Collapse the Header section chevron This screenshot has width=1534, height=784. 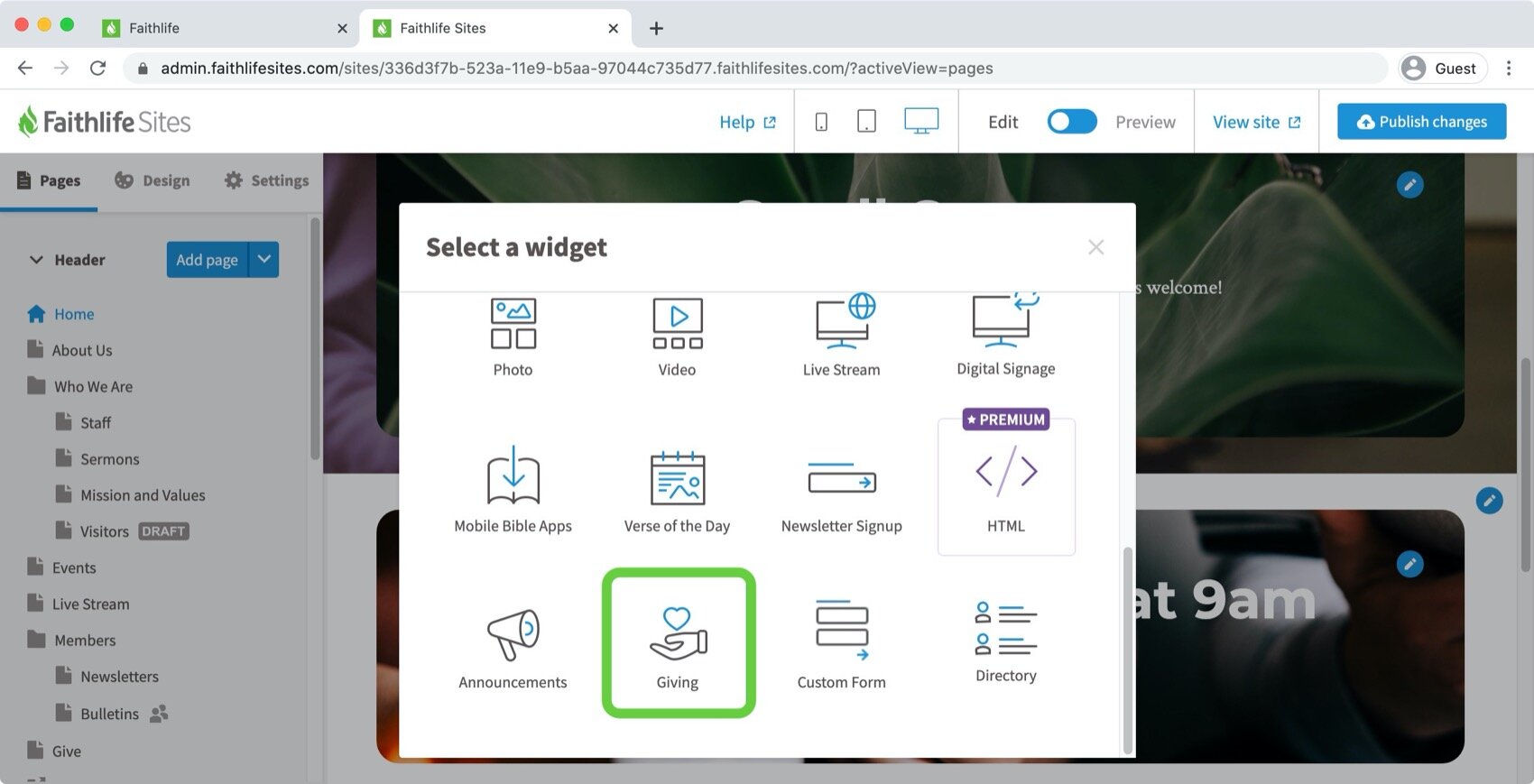[x=36, y=260]
